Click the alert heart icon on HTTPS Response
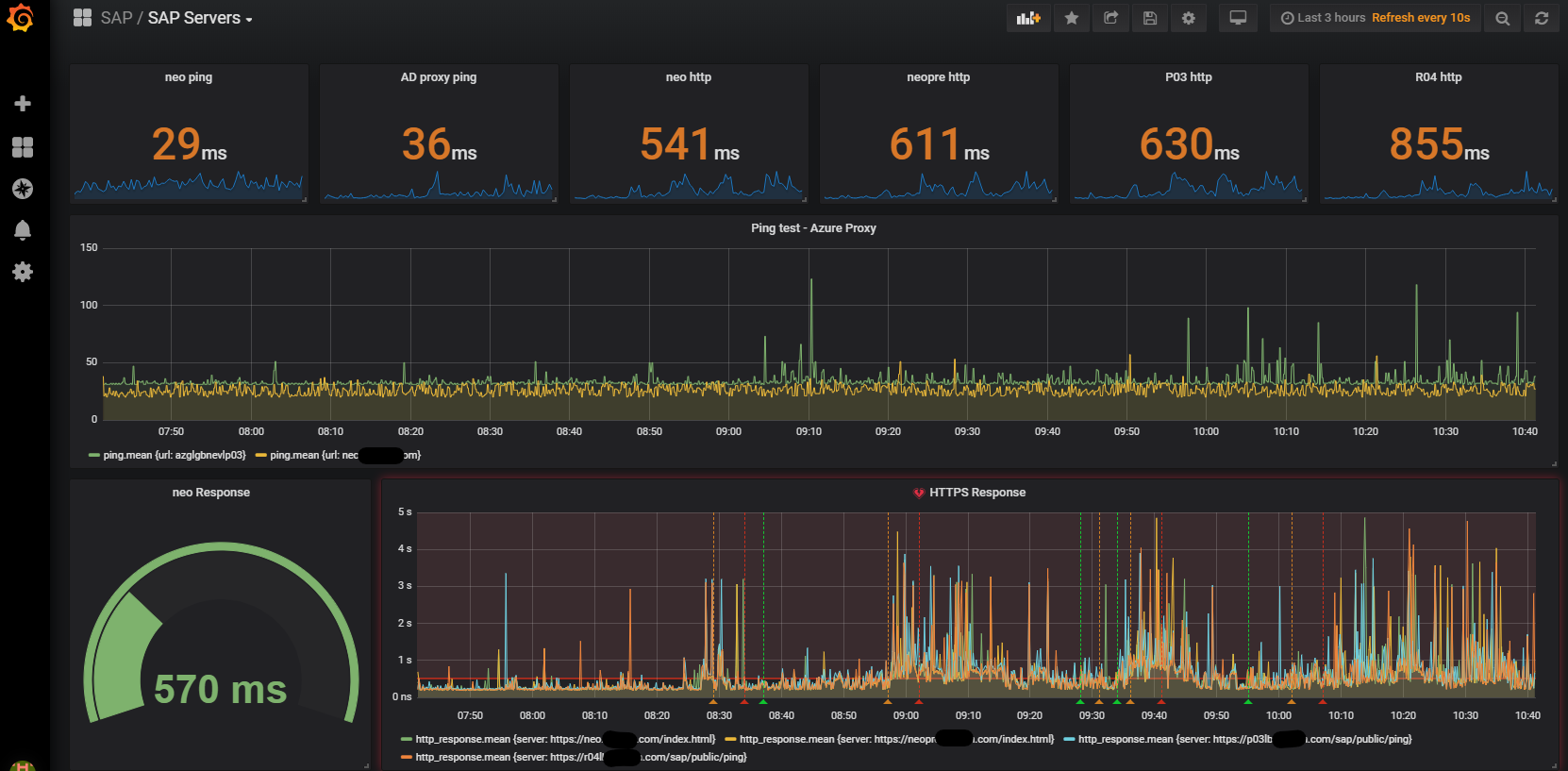The width and height of the screenshot is (1568, 771). (919, 493)
